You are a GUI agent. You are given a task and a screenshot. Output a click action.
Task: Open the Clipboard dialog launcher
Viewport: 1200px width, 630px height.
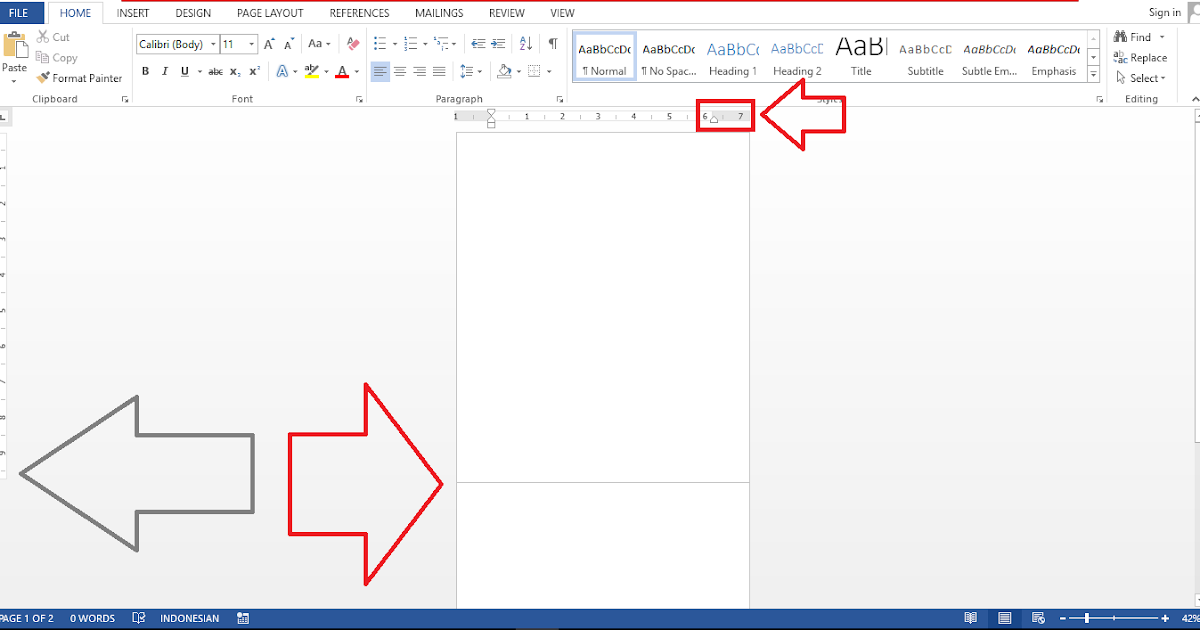pyautogui.click(x=125, y=100)
